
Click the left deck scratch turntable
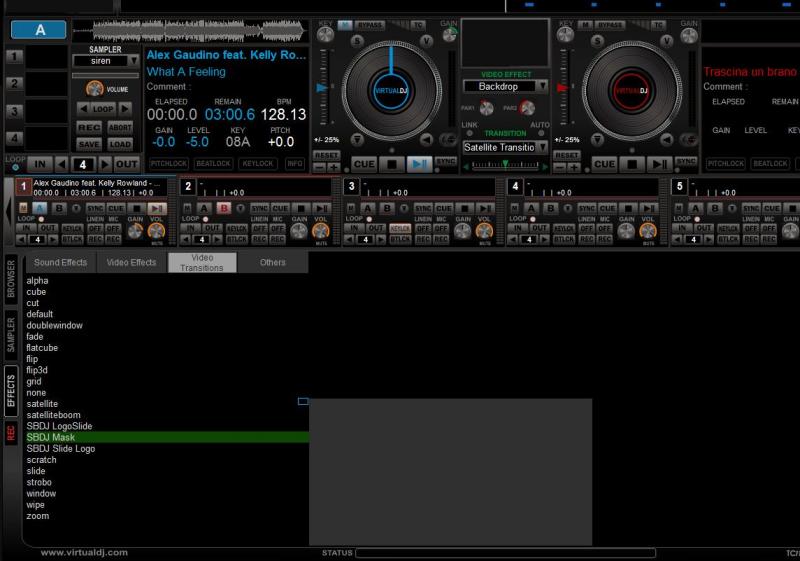(391, 90)
